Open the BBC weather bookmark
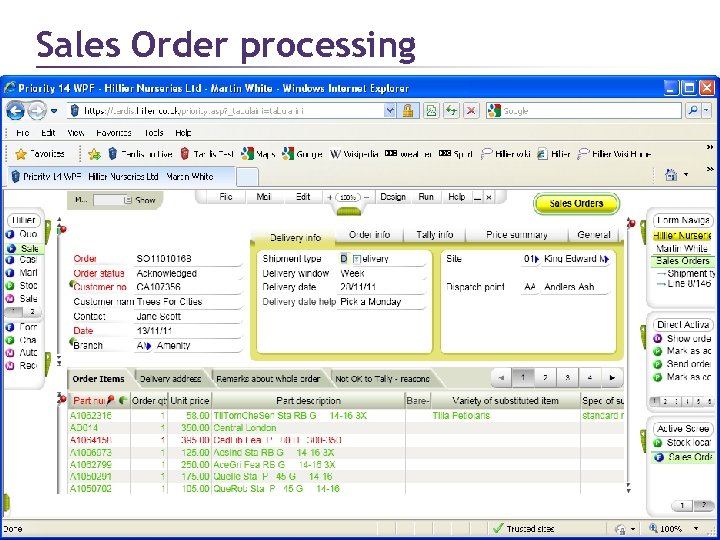The width and height of the screenshot is (720, 540). coord(408,154)
